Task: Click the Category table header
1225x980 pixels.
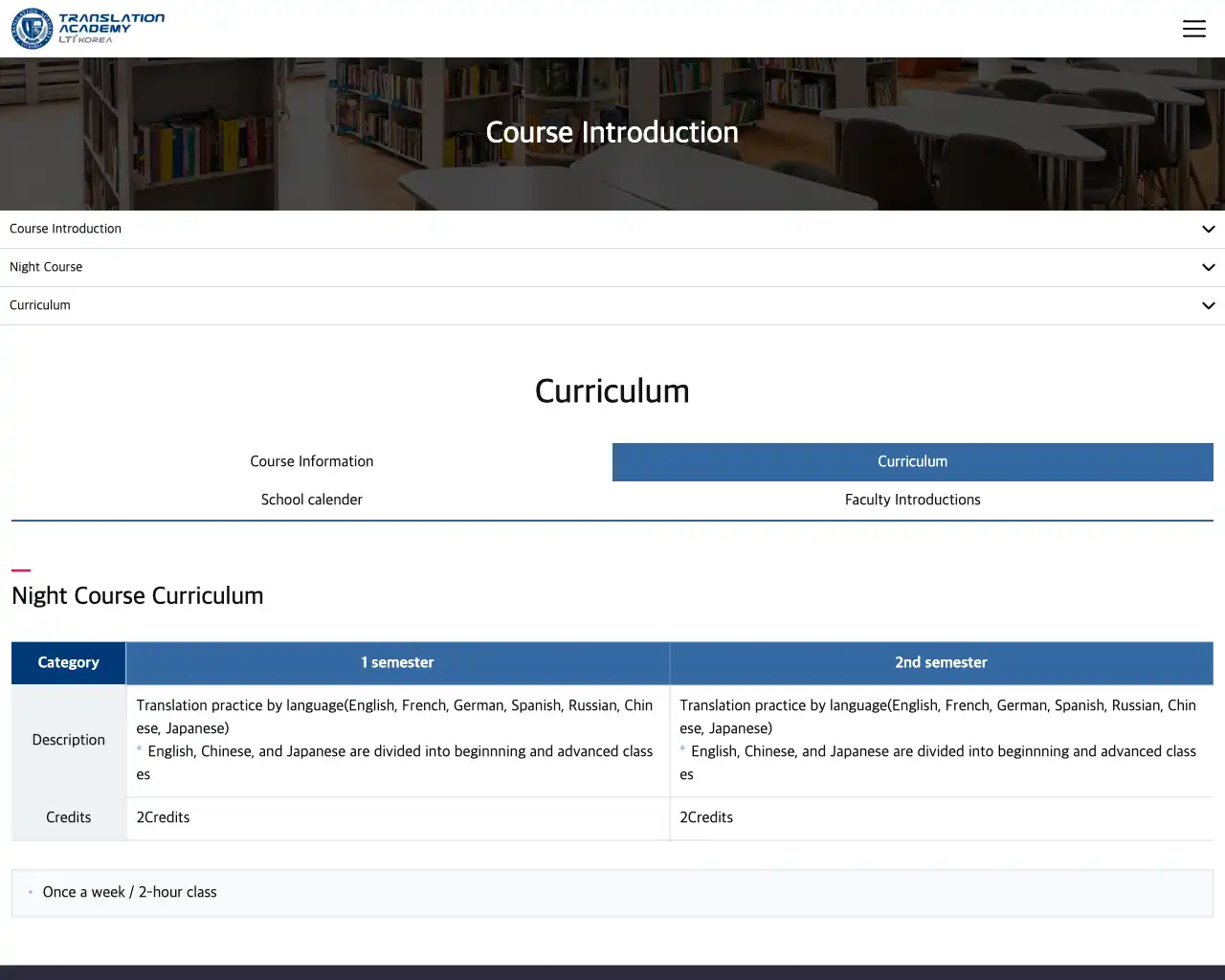Action: (68, 662)
